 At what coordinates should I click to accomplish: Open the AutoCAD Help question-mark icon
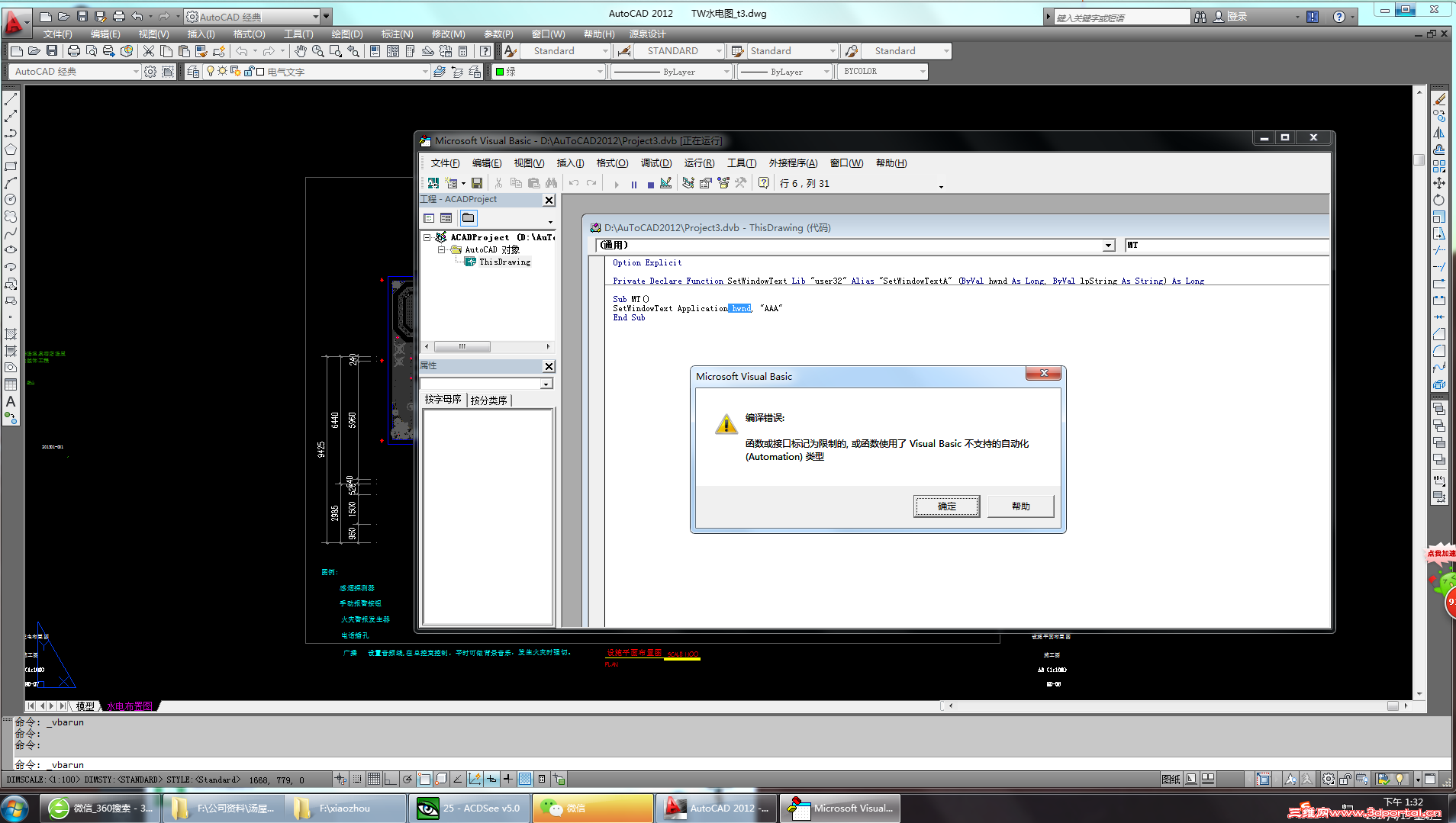485,51
